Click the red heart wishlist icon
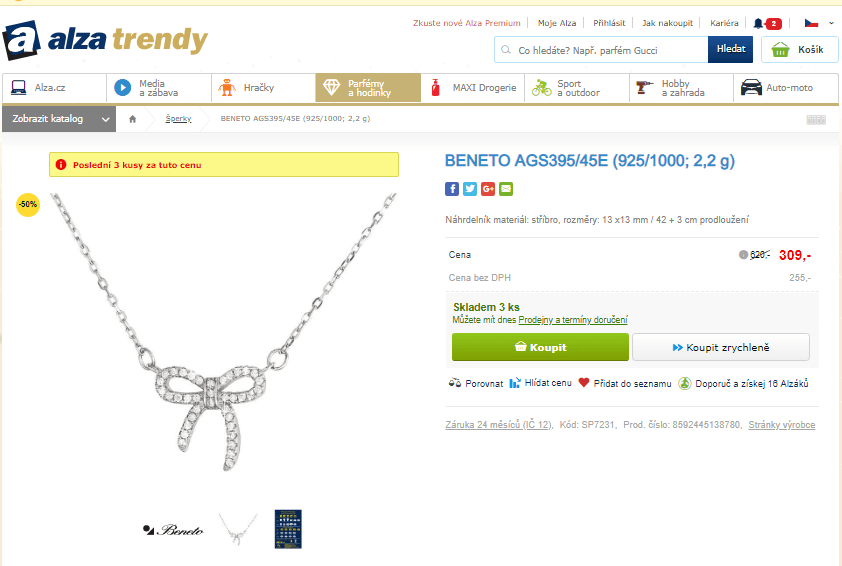 pyautogui.click(x=584, y=383)
